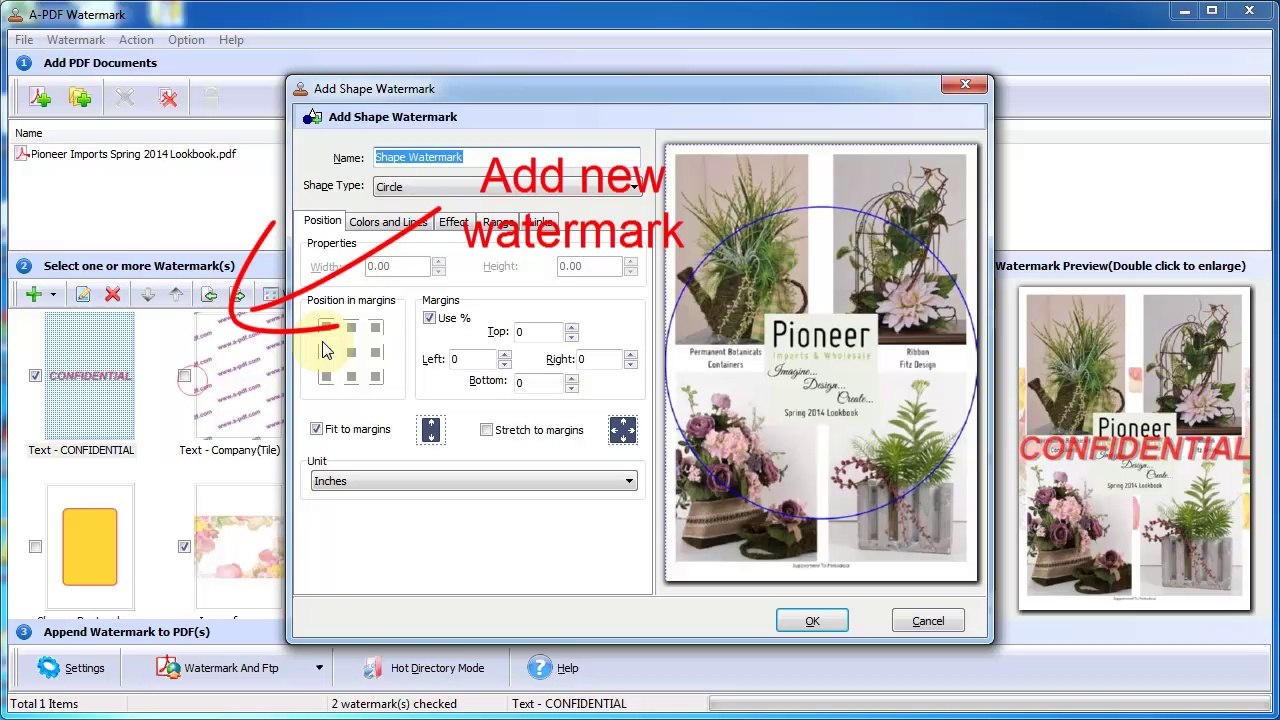Click the Stretch to margins four-arrows icon

tap(623, 430)
